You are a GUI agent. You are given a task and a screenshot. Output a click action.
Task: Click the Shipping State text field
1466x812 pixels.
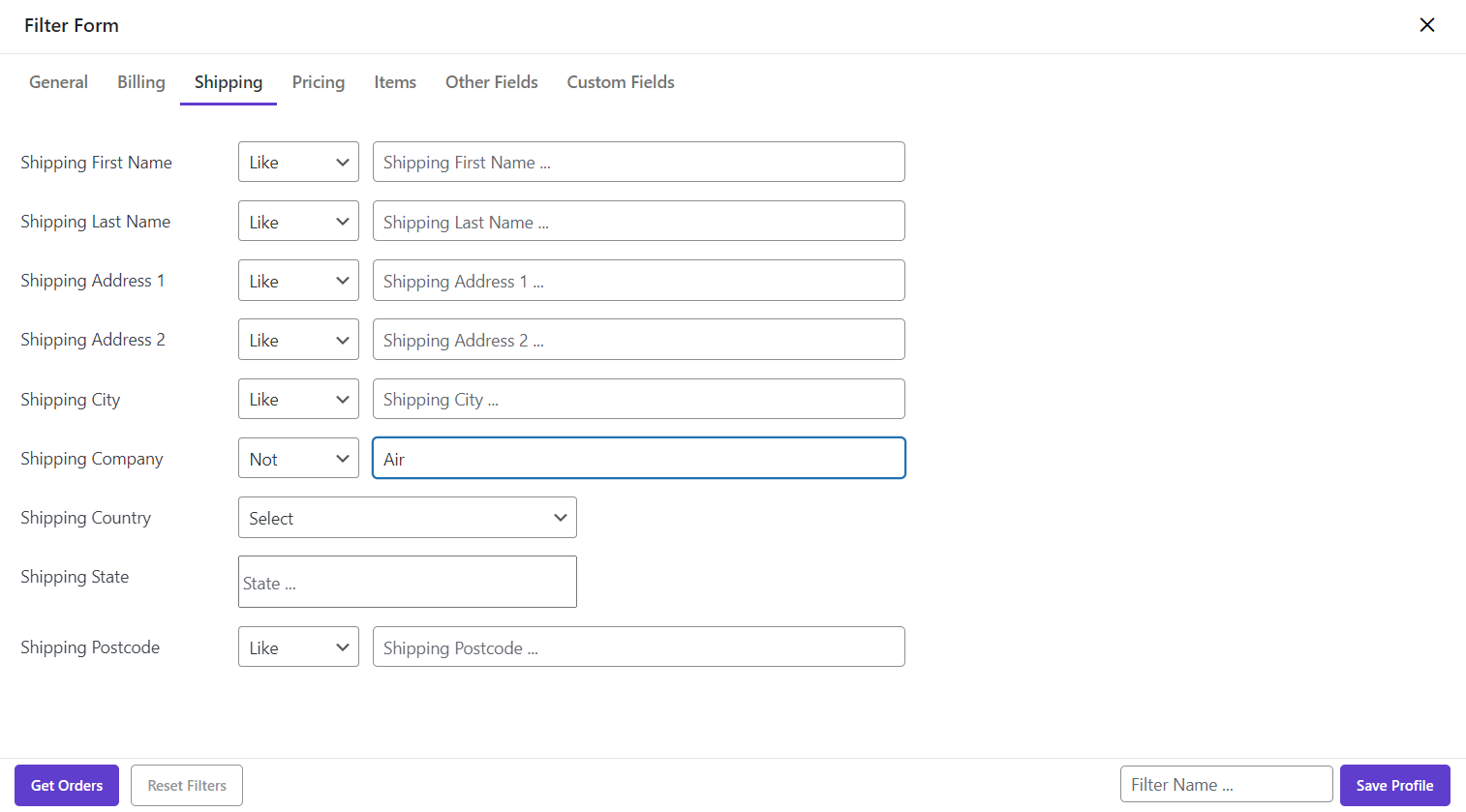click(407, 583)
